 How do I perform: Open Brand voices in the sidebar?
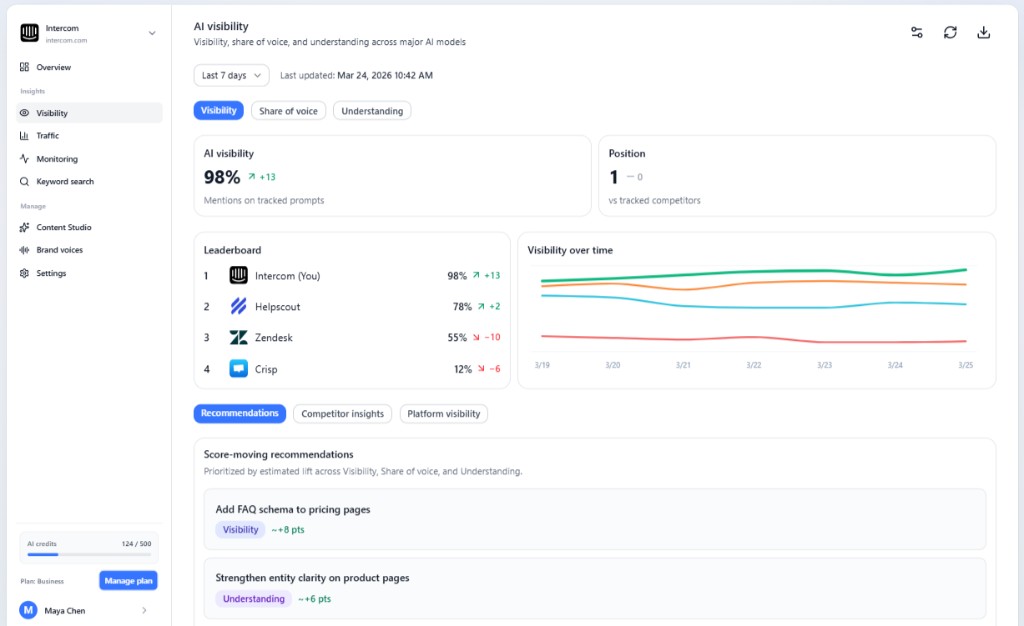pos(89,250)
